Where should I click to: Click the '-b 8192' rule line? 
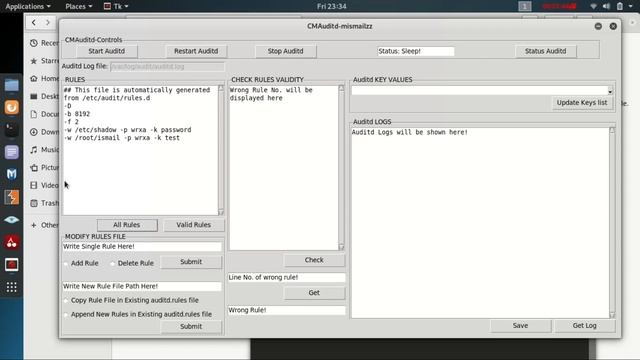(77, 114)
